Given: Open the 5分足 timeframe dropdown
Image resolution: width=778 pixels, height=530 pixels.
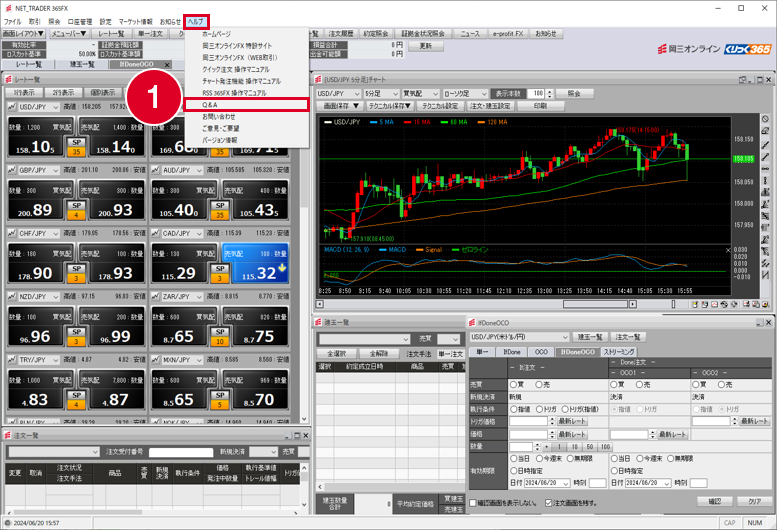Looking at the screenshot, I should click(381, 94).
